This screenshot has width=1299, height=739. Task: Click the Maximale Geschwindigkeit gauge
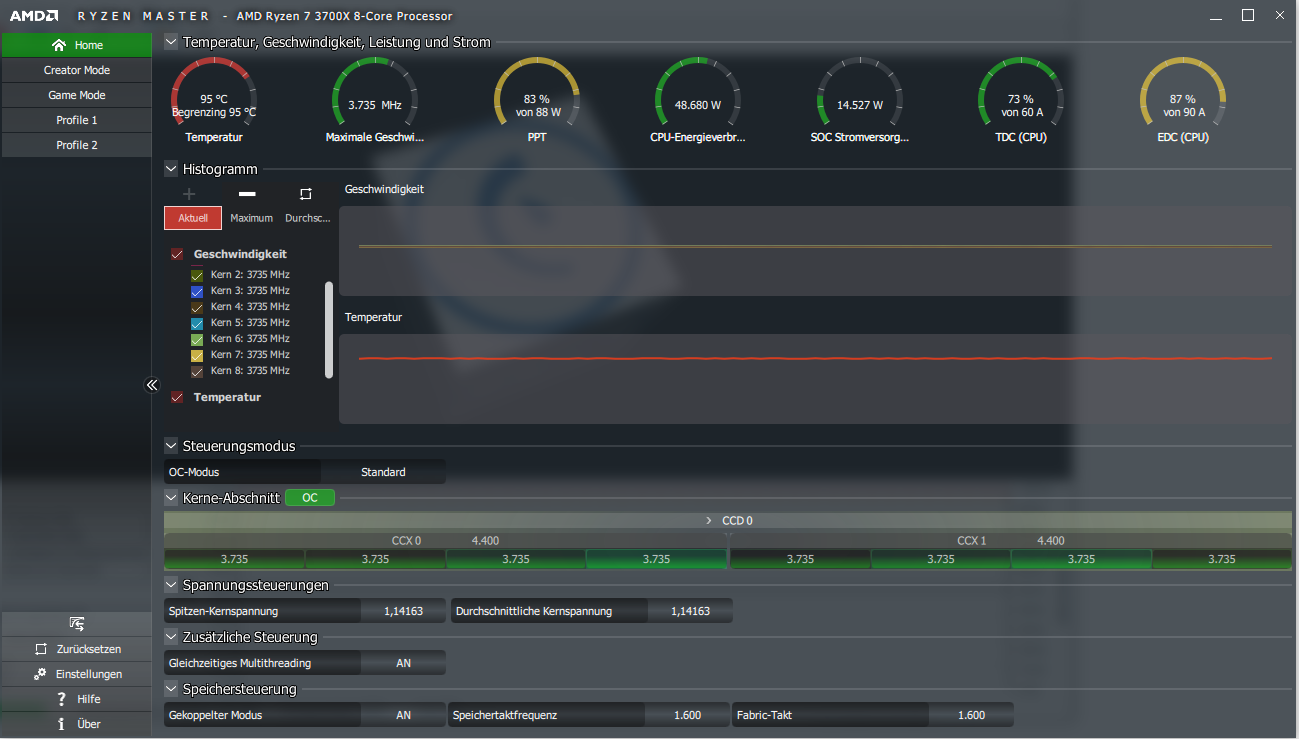tap(375, 99)
